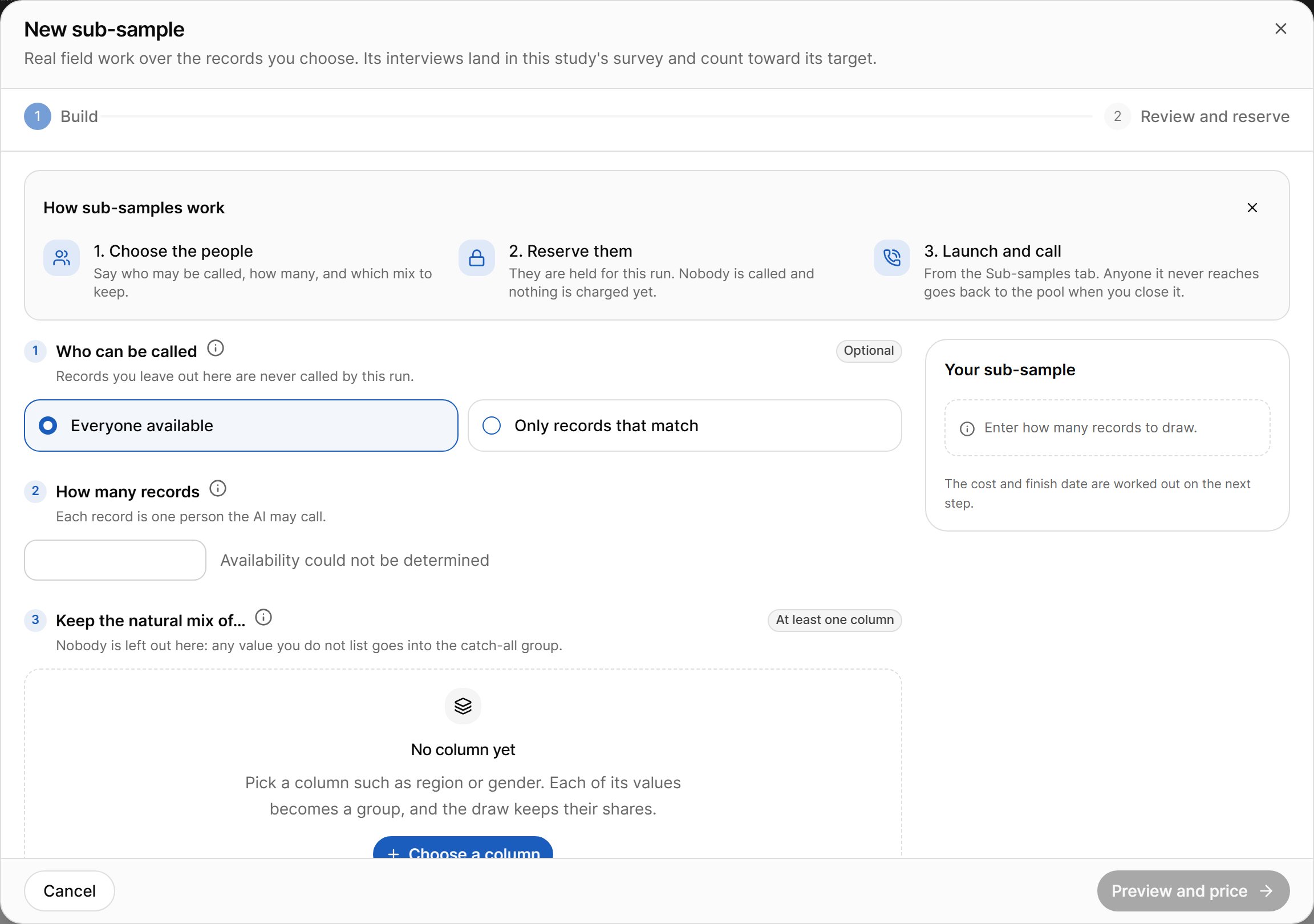Click the 2. Reserve them heading
Viewport: 1314px width, 924px height.
[x=570, y=251]
